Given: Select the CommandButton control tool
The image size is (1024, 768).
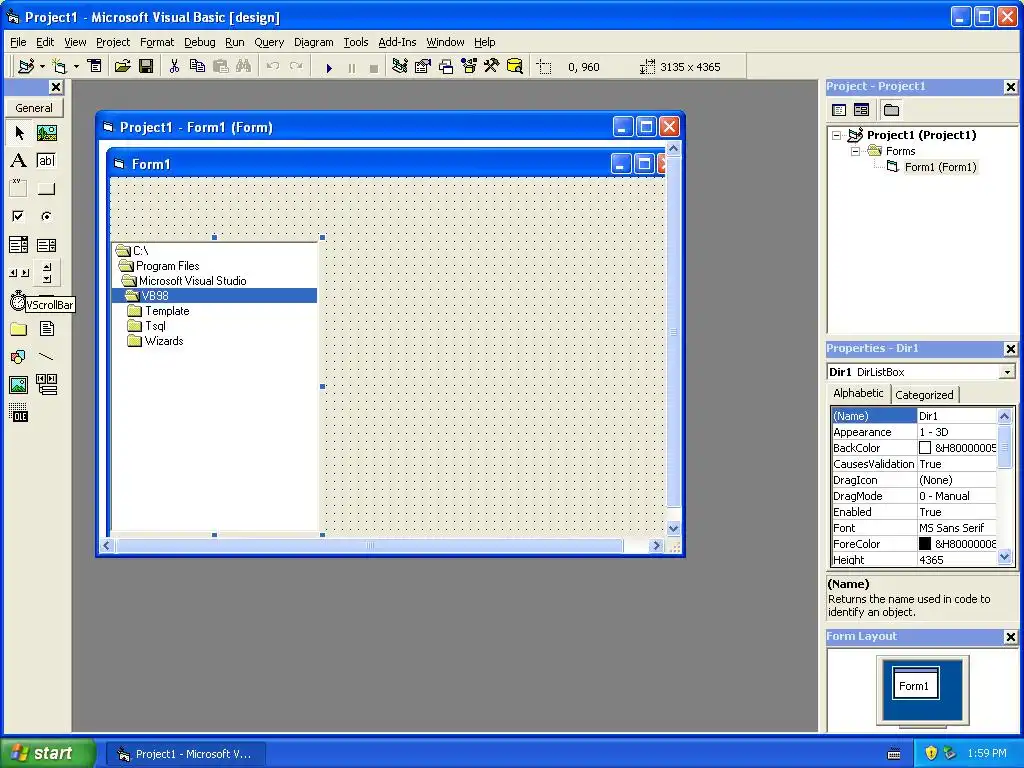Looking at the screenshot, I should click(46, 189).
